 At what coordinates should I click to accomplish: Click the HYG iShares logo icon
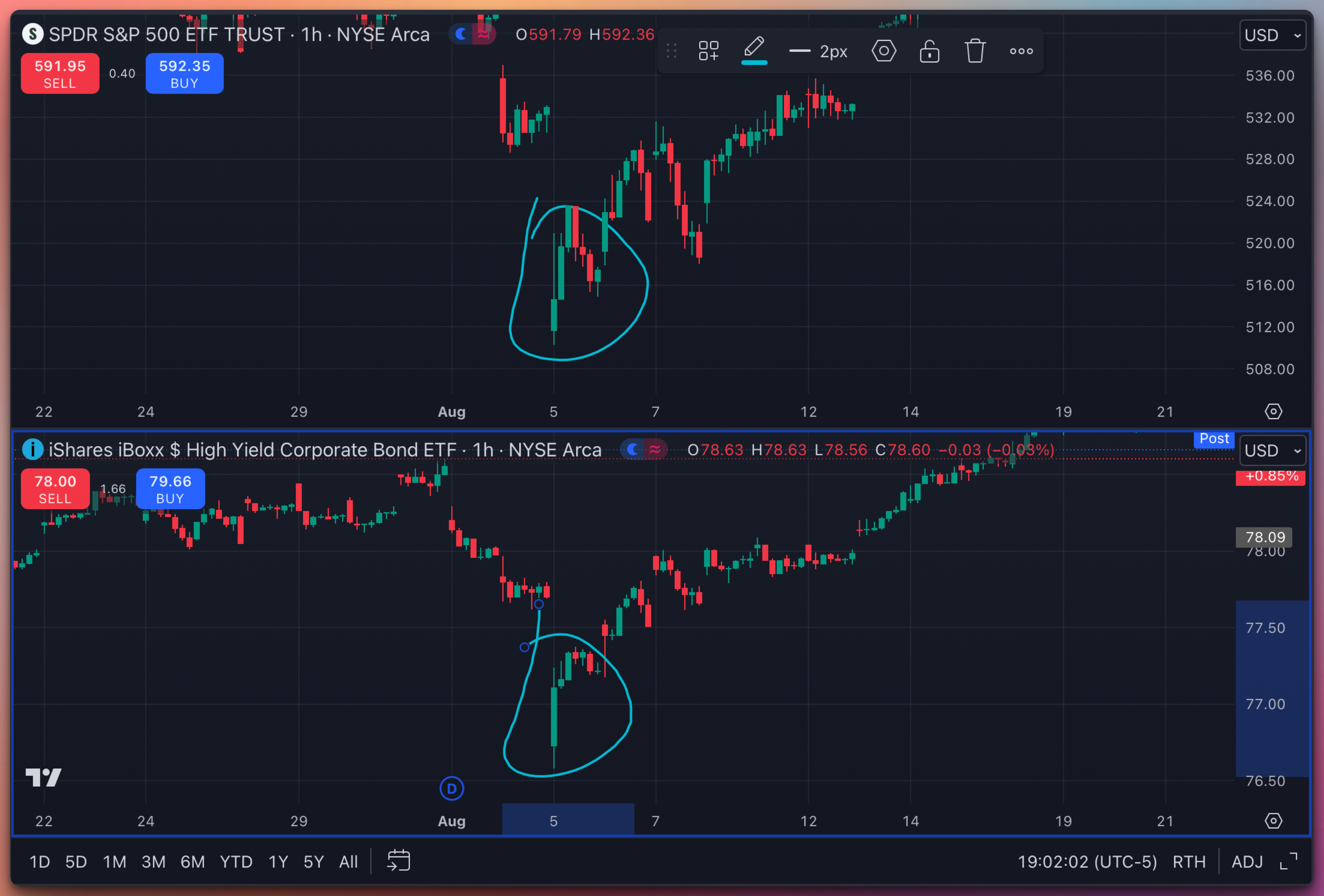33,449
